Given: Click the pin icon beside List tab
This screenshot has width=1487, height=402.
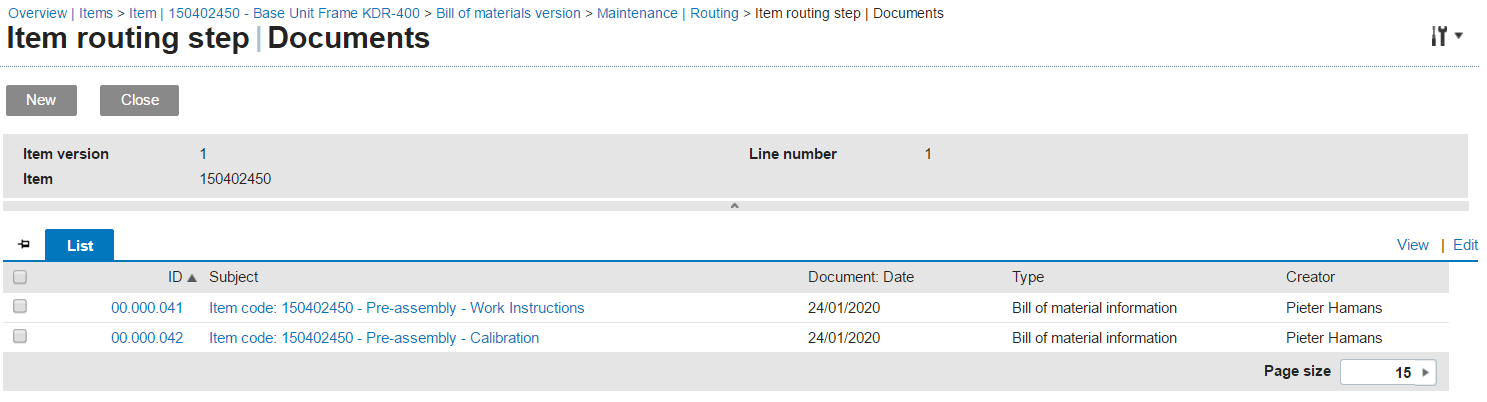Looking at the screenshot, I should [x=24, y=245].
